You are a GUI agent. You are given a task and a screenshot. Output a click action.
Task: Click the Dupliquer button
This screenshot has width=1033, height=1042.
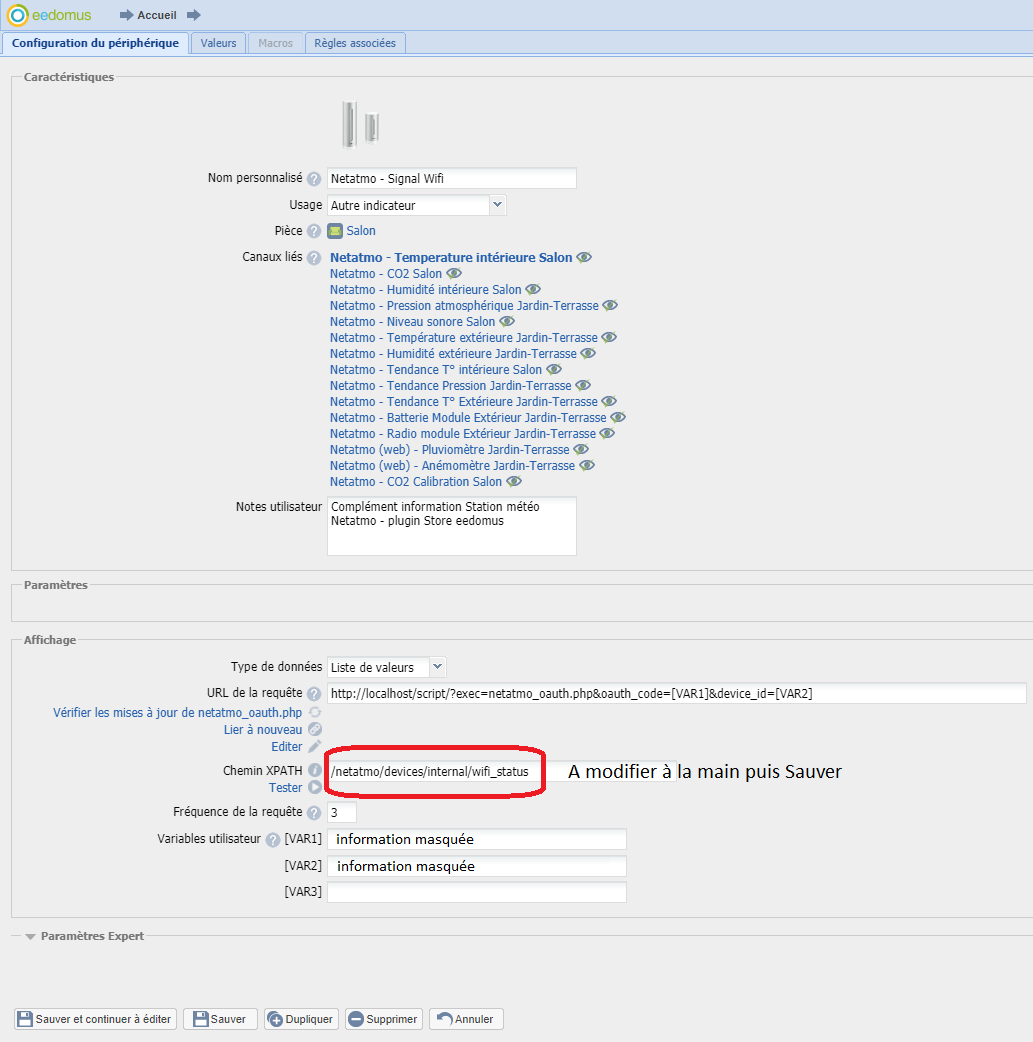[300, 1019]
